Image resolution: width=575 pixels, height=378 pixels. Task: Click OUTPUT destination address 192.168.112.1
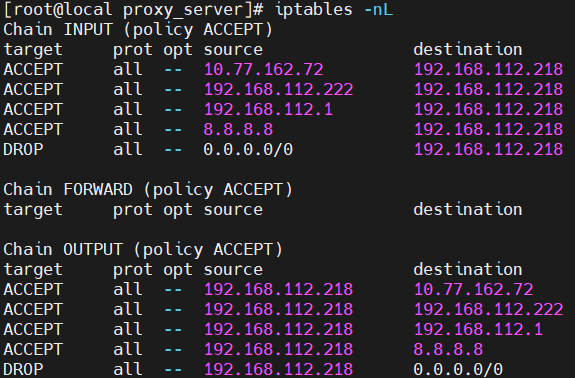coord(479,329)
